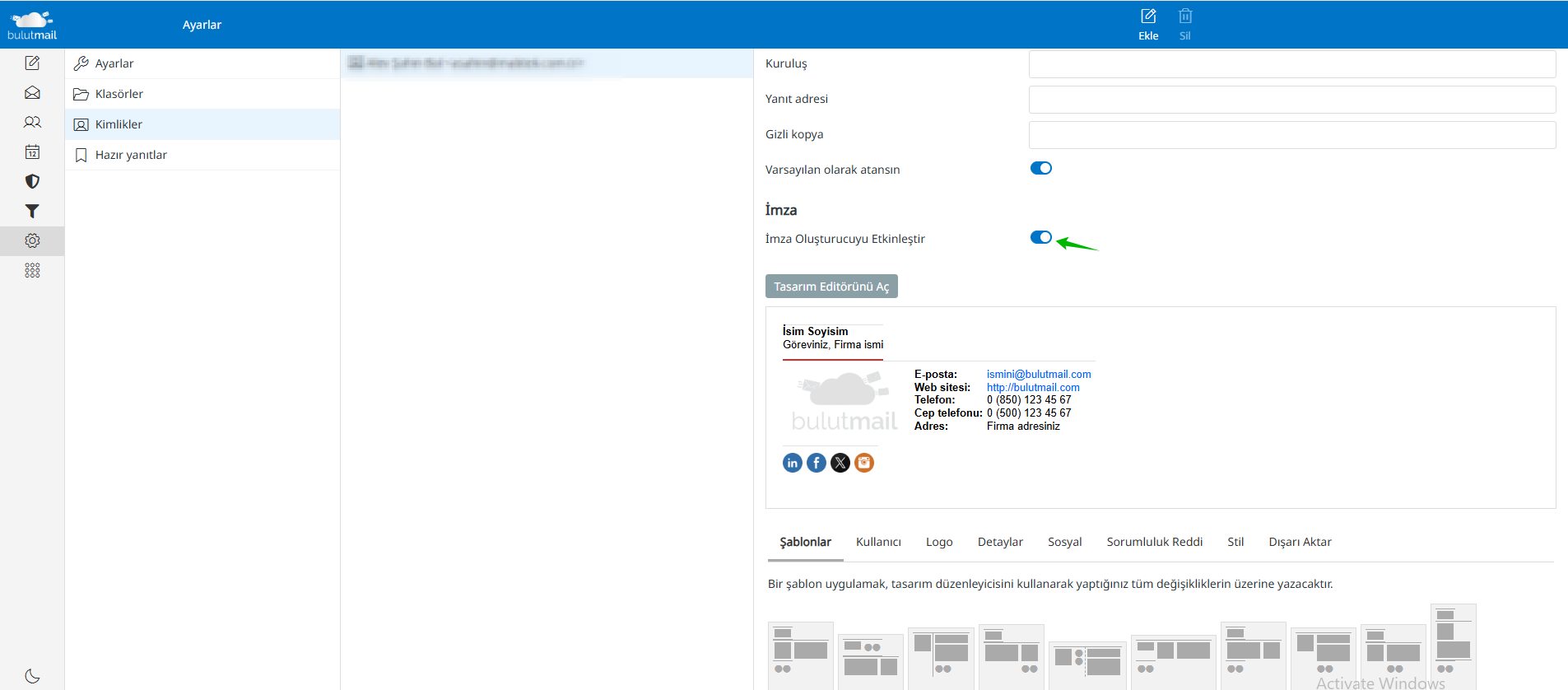The width and height of the screenshot is (1568, 690).
Task: Click the Gizli kopya input field
Action: [1292, 135]
